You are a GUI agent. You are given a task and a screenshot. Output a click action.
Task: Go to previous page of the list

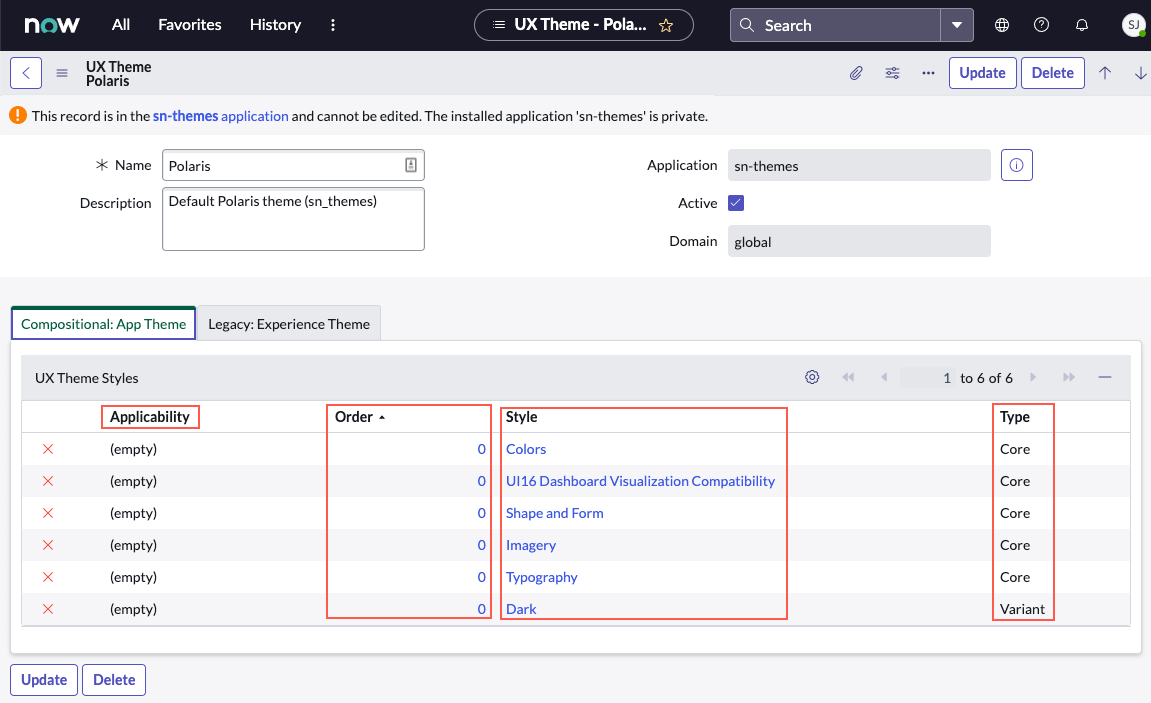coord(884,377)
